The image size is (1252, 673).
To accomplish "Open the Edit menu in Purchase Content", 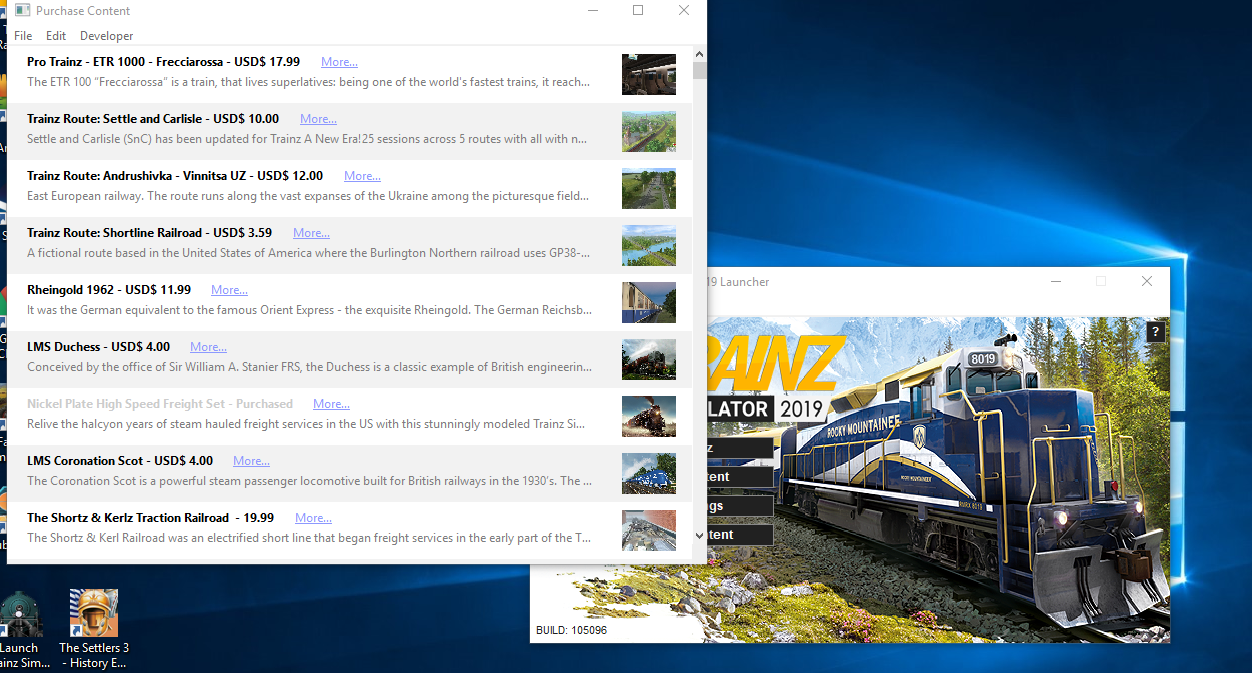I will point(56,36).
